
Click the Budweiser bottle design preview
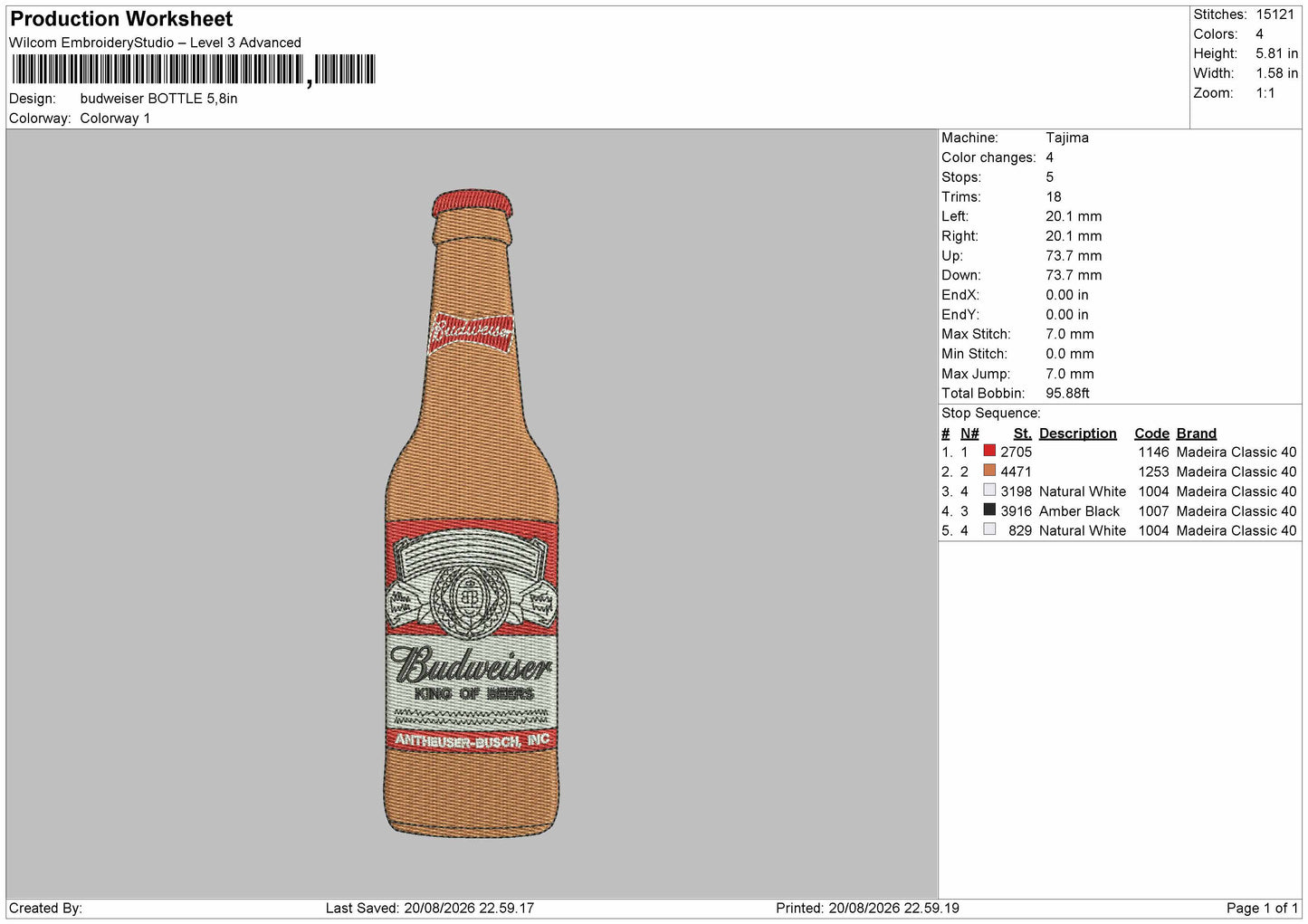471,512
